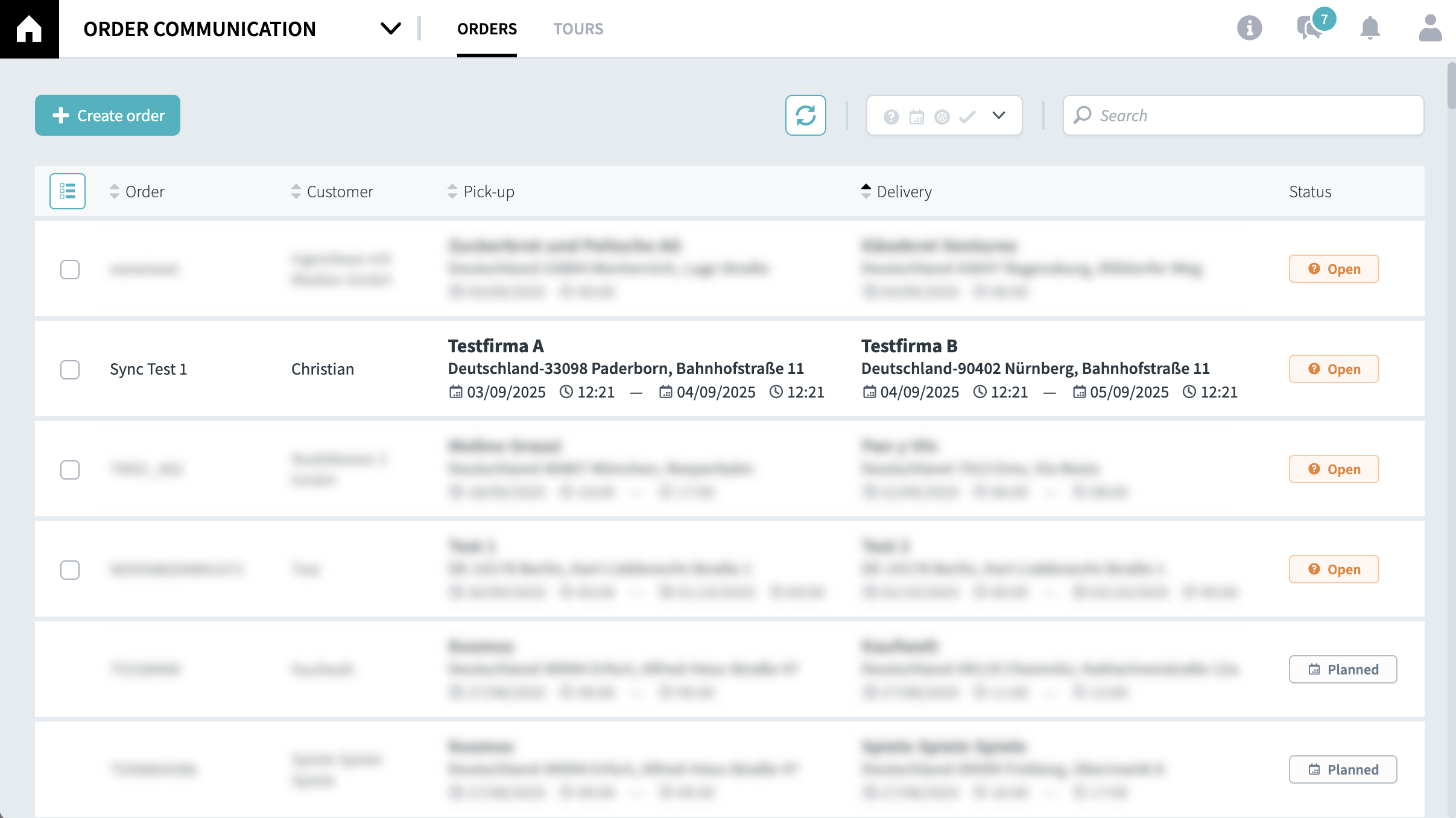This screenshot has height=818, width=1456.
Task: Expand the Order Communication dropdown chevron
Action: click(x=390, y=28)
